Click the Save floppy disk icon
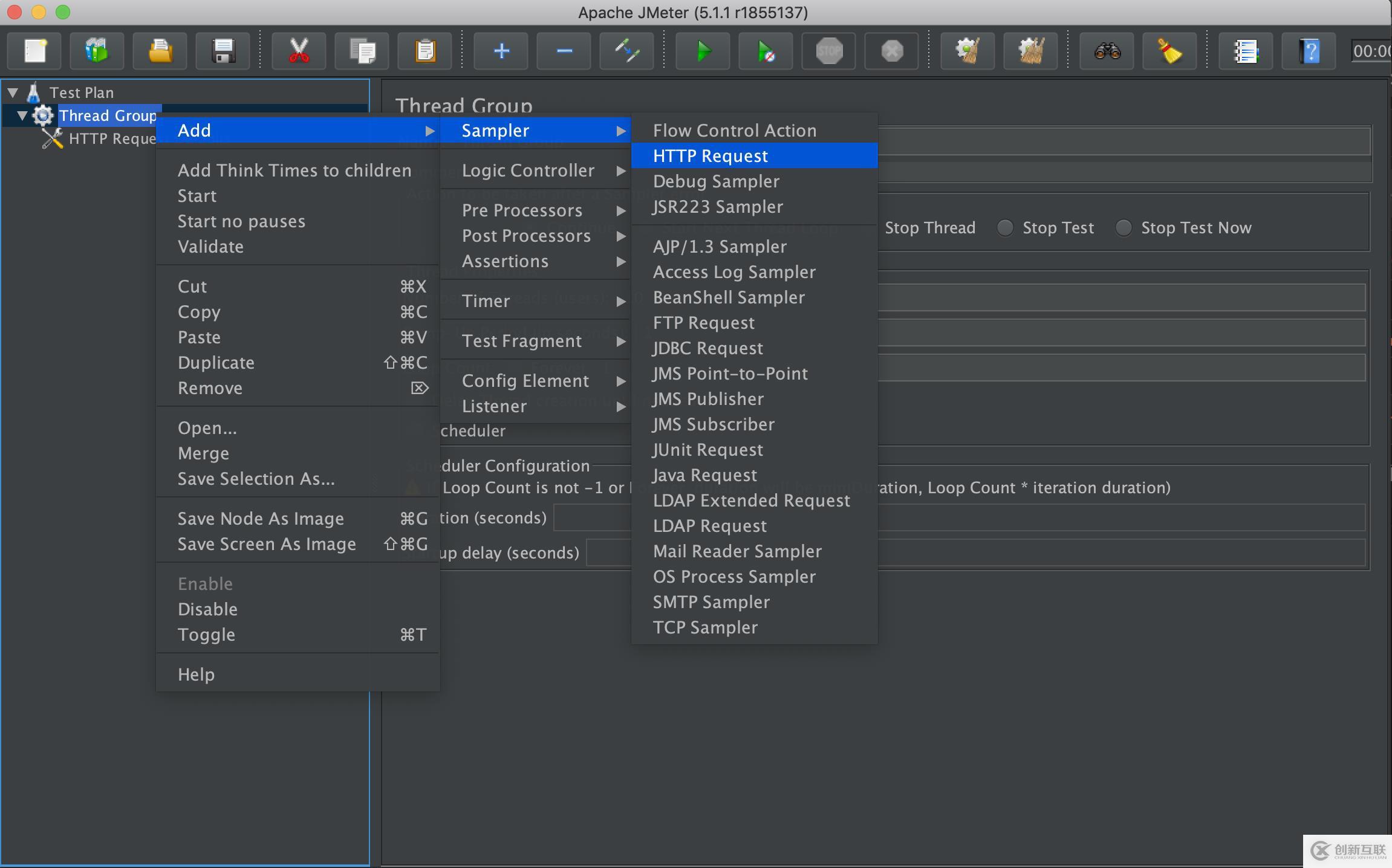Screen dimensions: 1392x868 click(223, 51)
